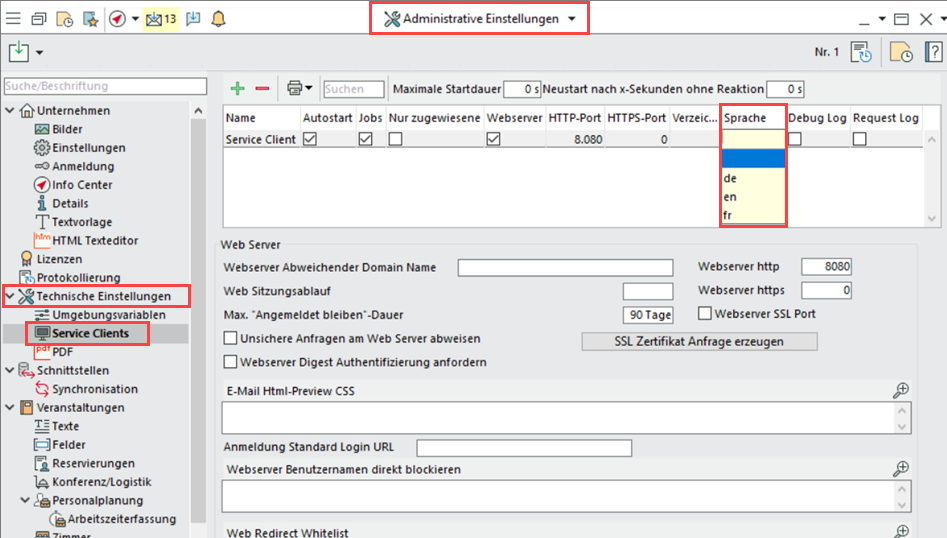Click SSL Zertifikat Anfrage erzeugen button
The width and height of the screenshot is (947, 538).
point(699,341)
